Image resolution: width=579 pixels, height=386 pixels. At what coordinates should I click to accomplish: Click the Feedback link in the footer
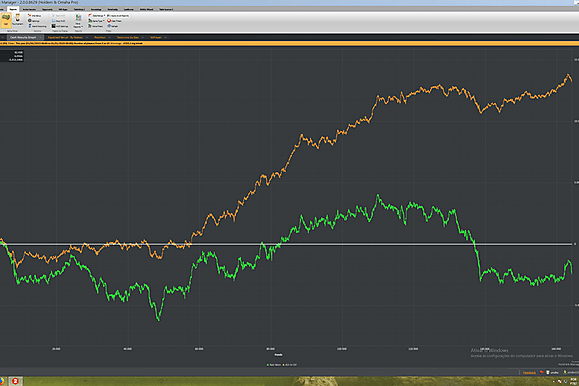point(529,373)
